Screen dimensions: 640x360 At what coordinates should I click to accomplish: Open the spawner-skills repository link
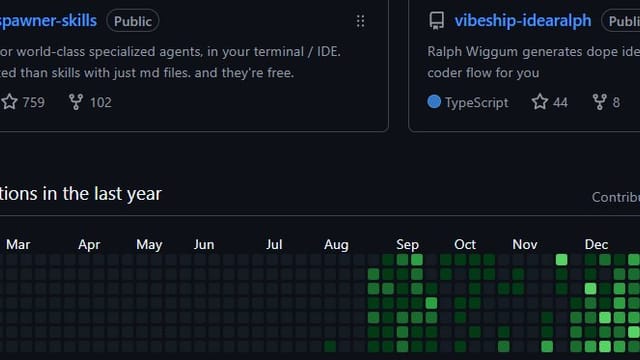click(x=48, y=20)
